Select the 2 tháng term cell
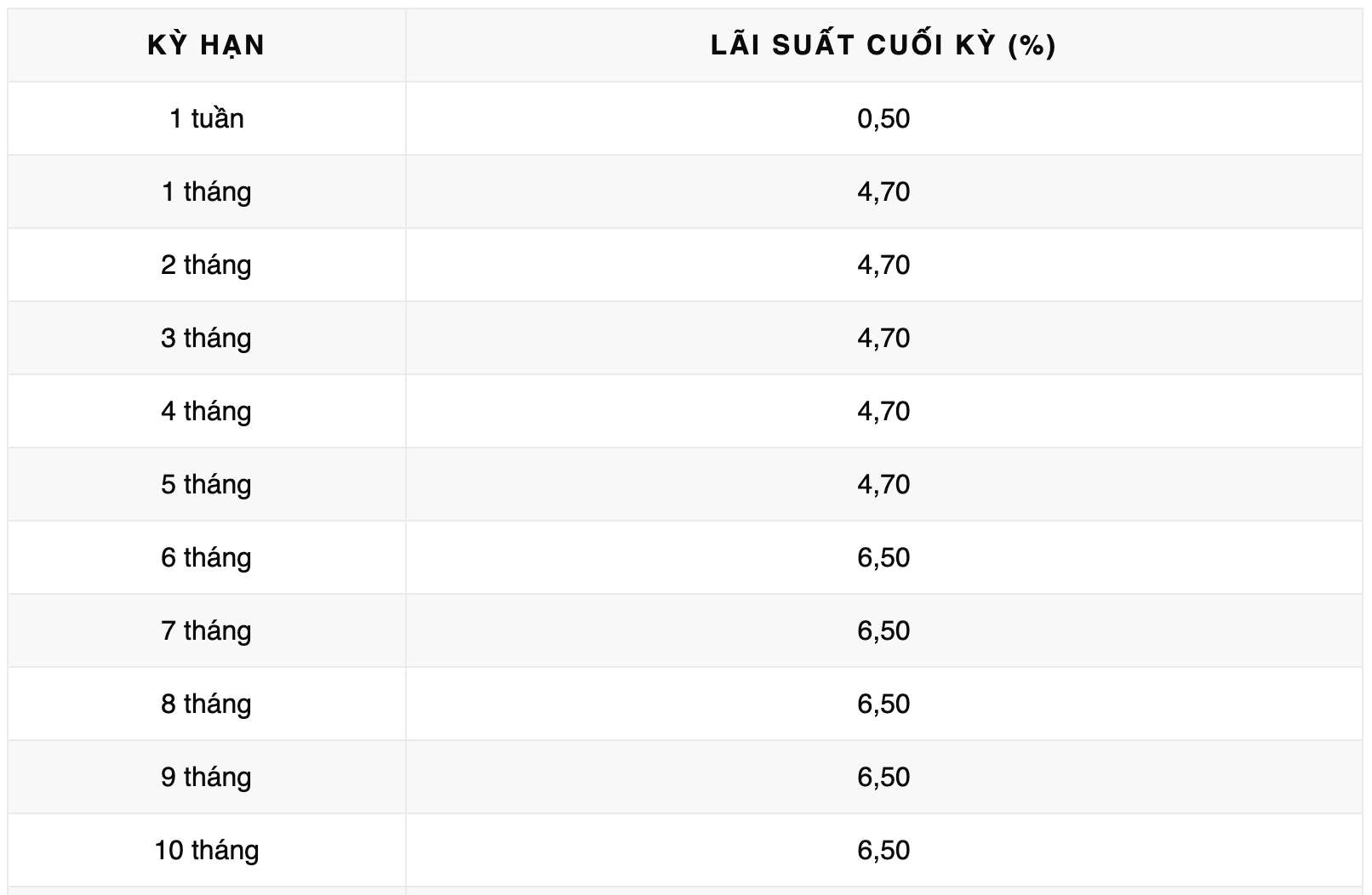 [206, 265]
